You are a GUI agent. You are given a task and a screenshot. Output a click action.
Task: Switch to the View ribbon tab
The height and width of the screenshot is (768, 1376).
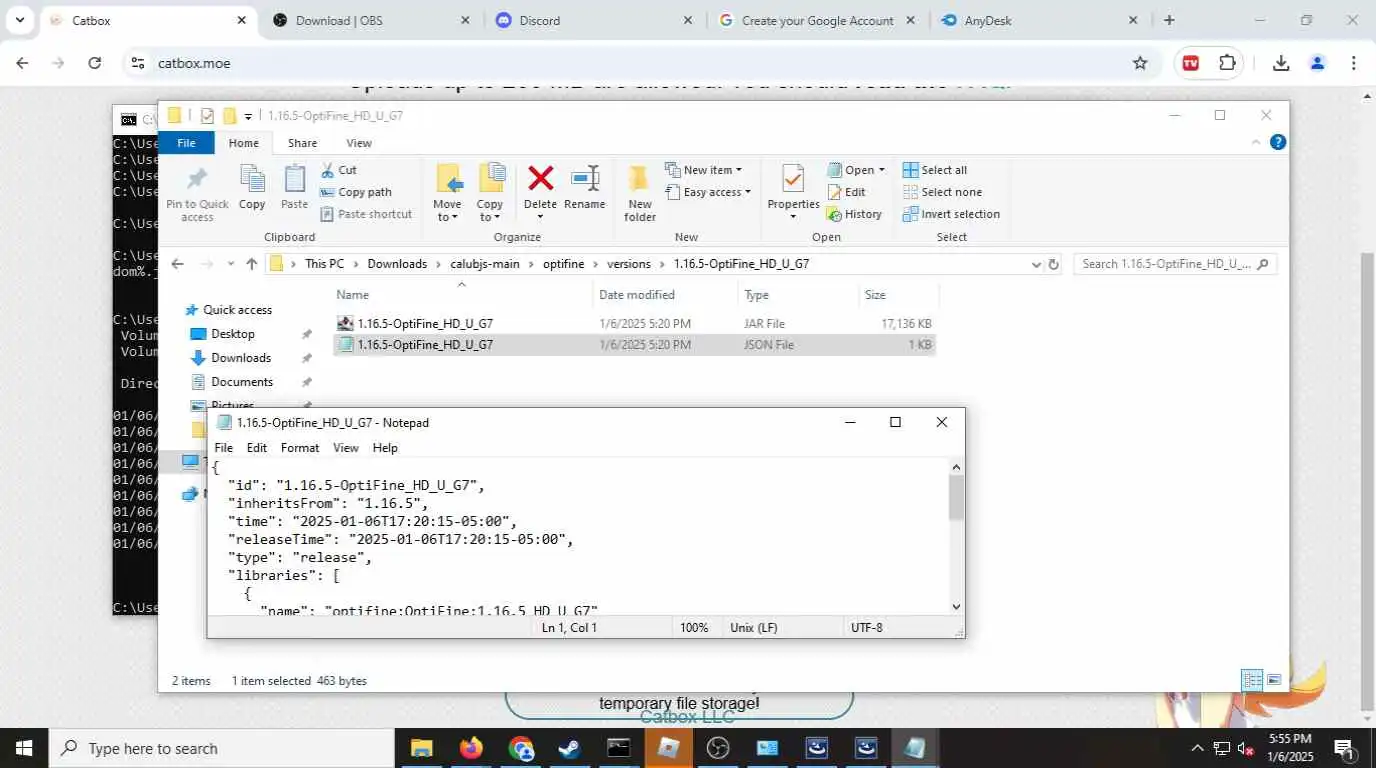click(x=359, y=143)
